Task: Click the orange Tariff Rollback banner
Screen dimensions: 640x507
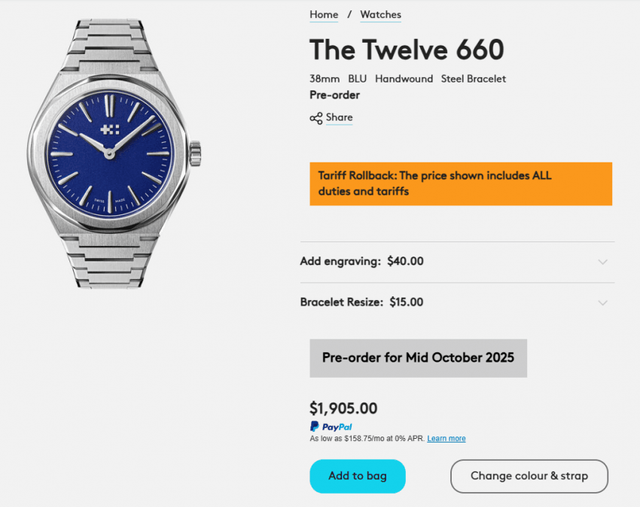Action: tap(460, 184)
